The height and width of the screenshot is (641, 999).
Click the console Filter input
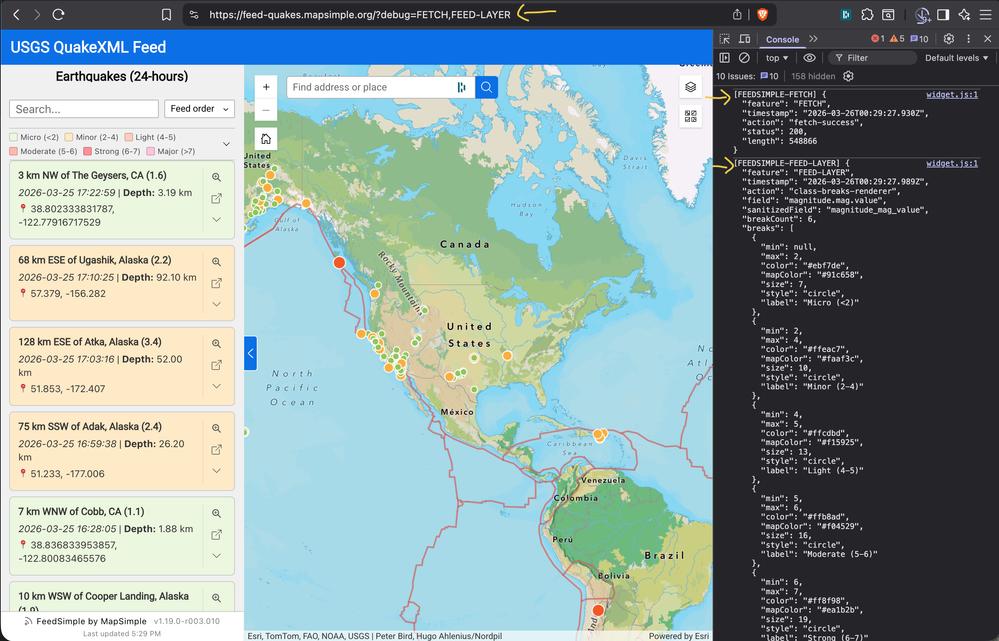point(873,58)
